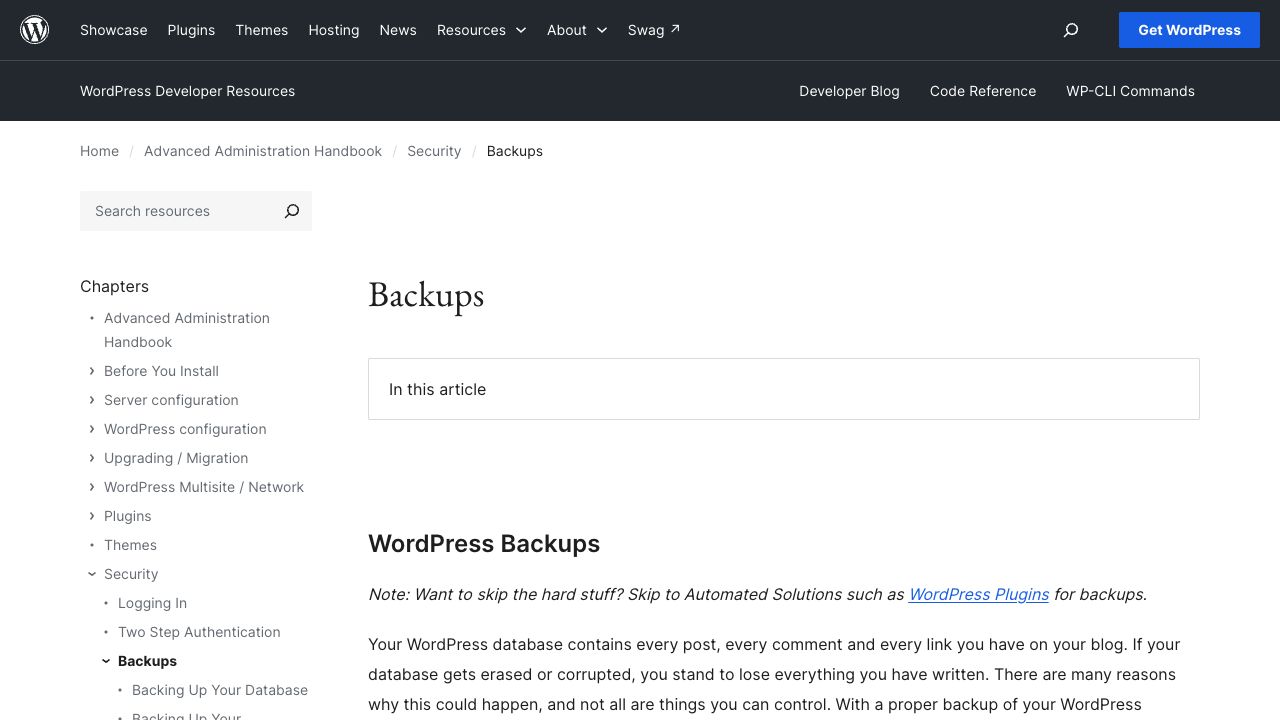Expand the WordPress configuration chapter chevron
Image resolution: width=1280 pixels, height=720 pixels.
click(92, 429)
